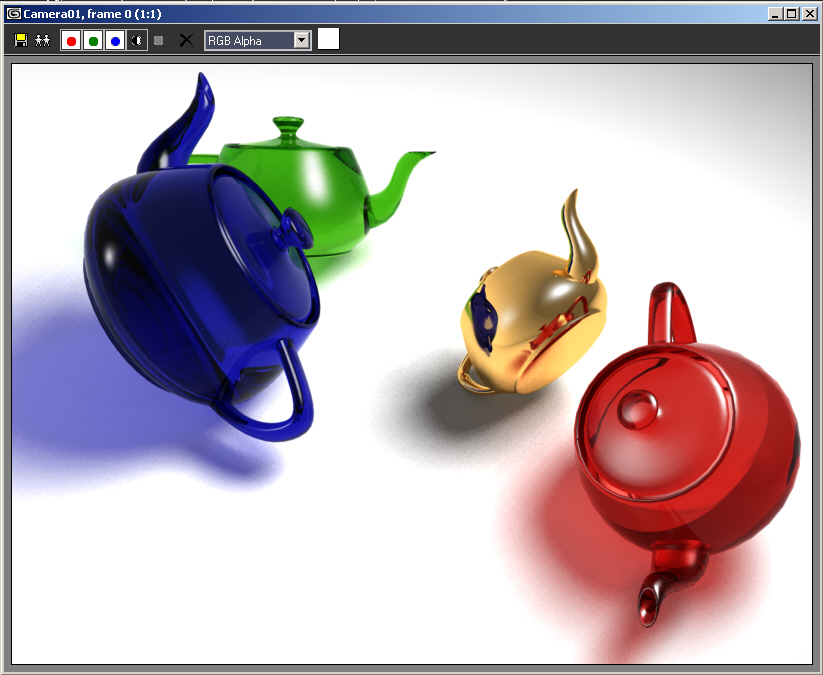The width and height of the screenshot is (823, 675).
Task: Maximize the Camera01 render window
Action: coord(792,14)
